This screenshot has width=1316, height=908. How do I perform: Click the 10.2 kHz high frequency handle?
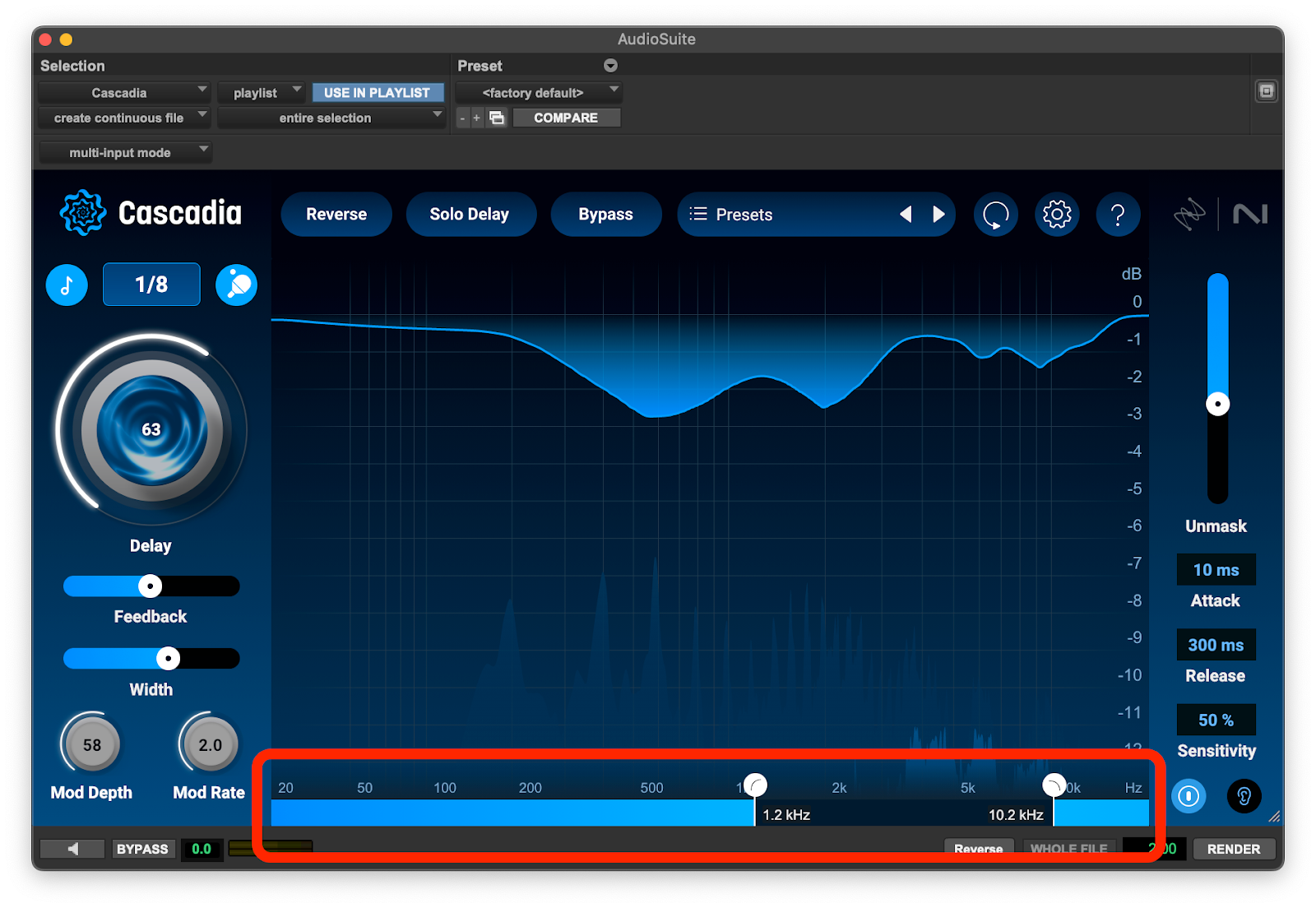coord(1054,786)
